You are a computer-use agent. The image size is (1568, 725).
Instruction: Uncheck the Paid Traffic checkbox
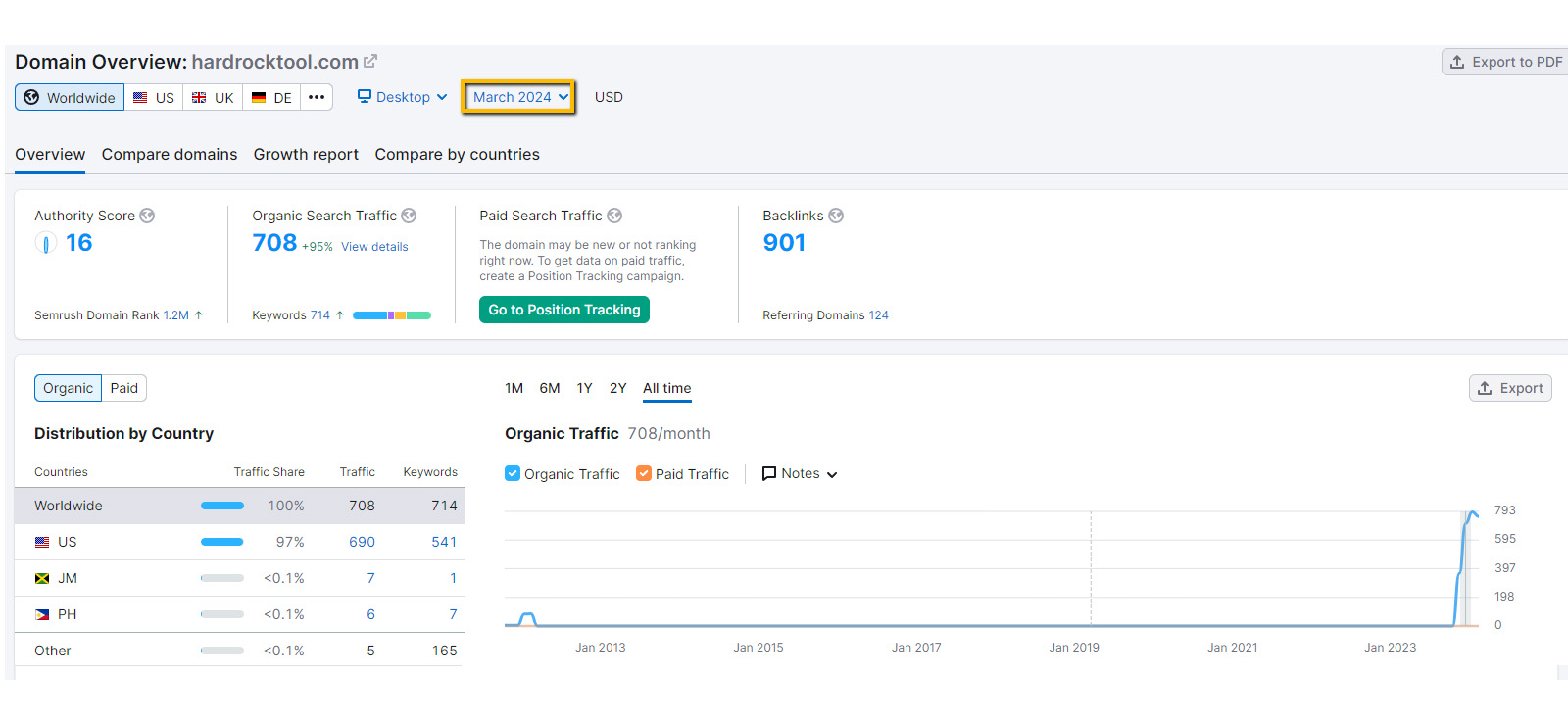click(x=644, y=473)
